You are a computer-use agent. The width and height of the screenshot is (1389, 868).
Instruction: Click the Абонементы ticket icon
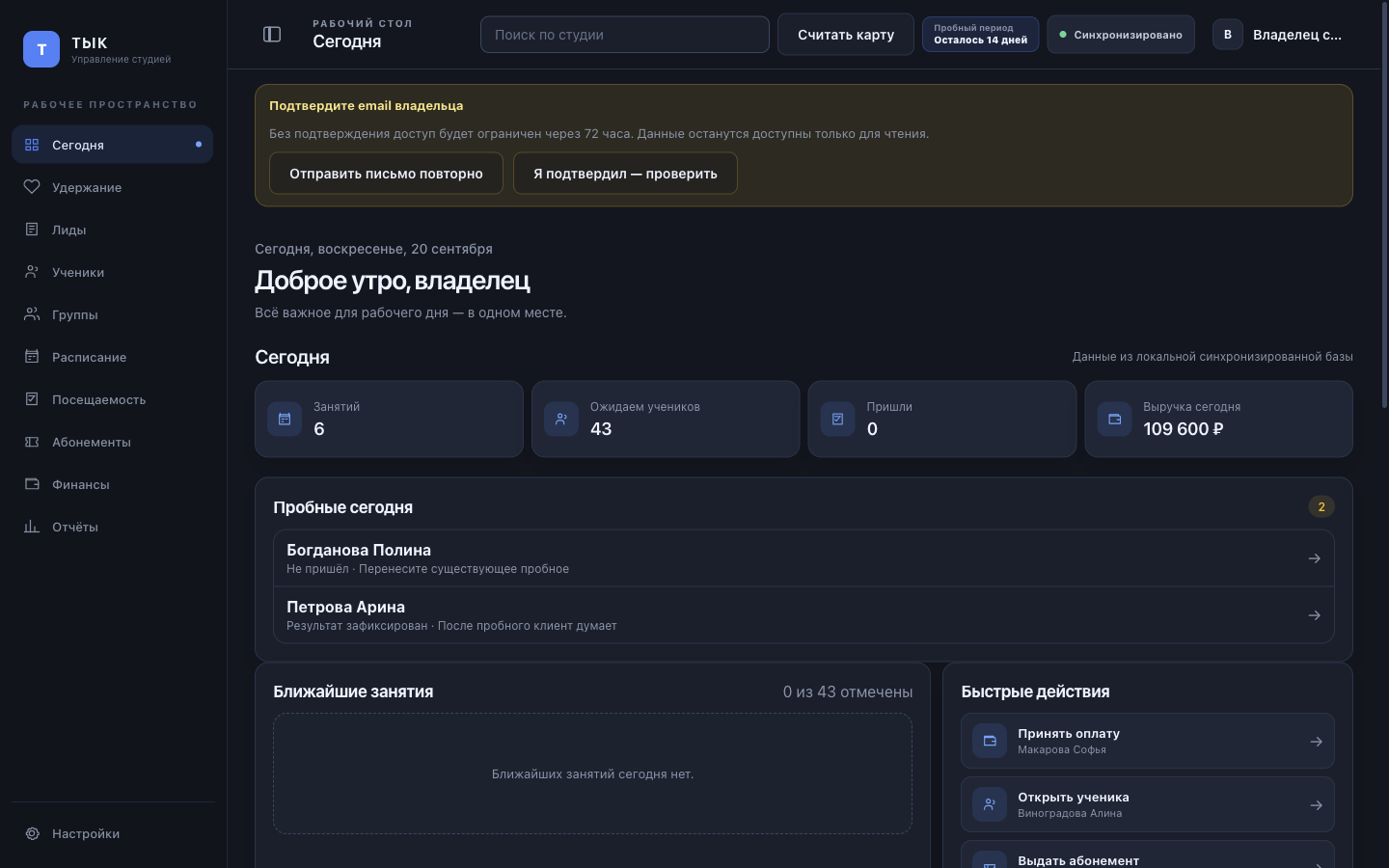click(32, 442)
